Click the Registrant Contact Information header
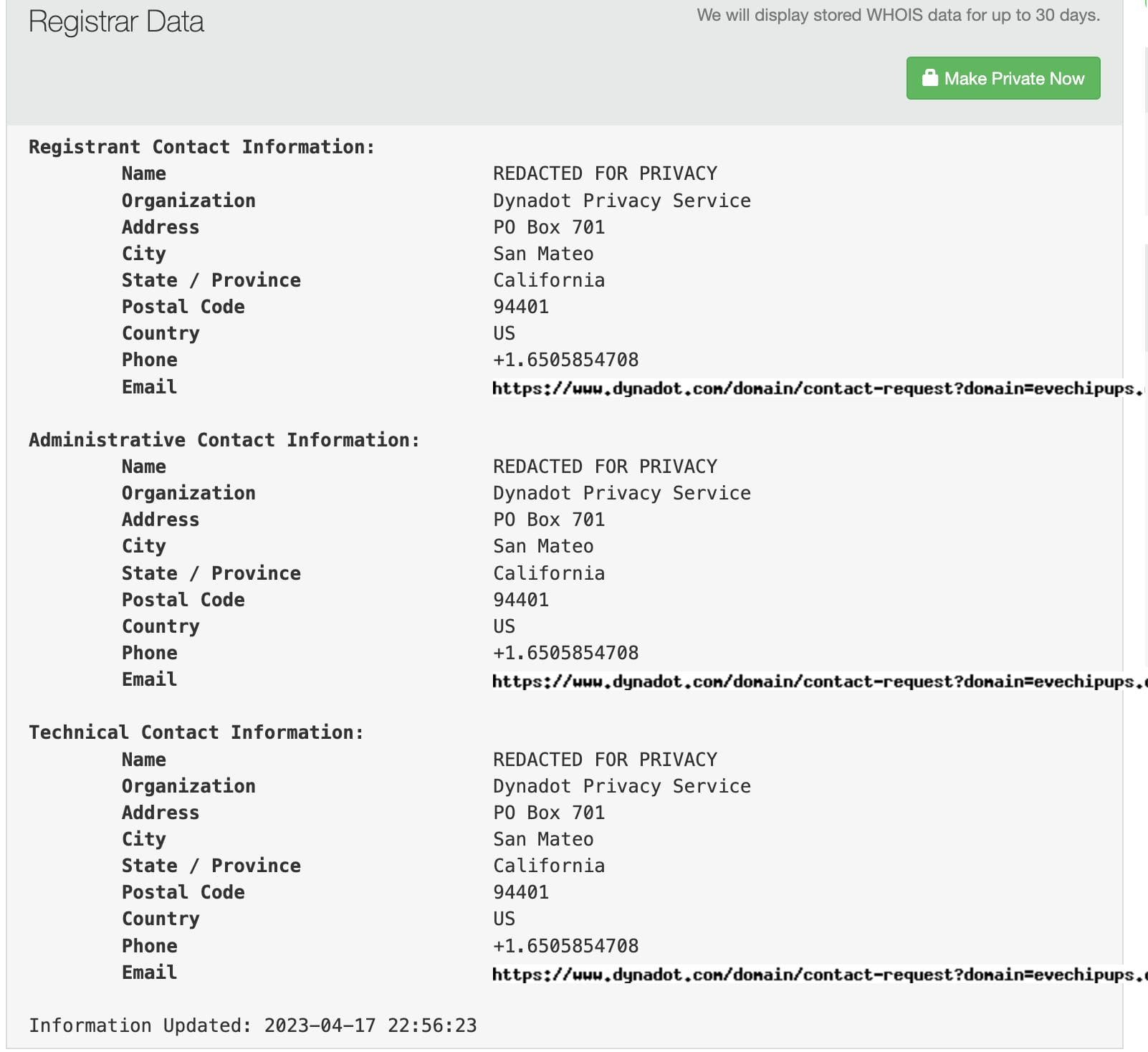This screenshot has height=1052, width=1148. point(201,147)
